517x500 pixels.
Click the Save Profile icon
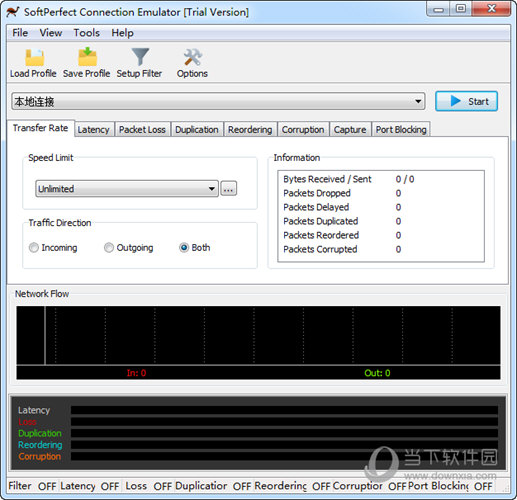click(87, 57)
